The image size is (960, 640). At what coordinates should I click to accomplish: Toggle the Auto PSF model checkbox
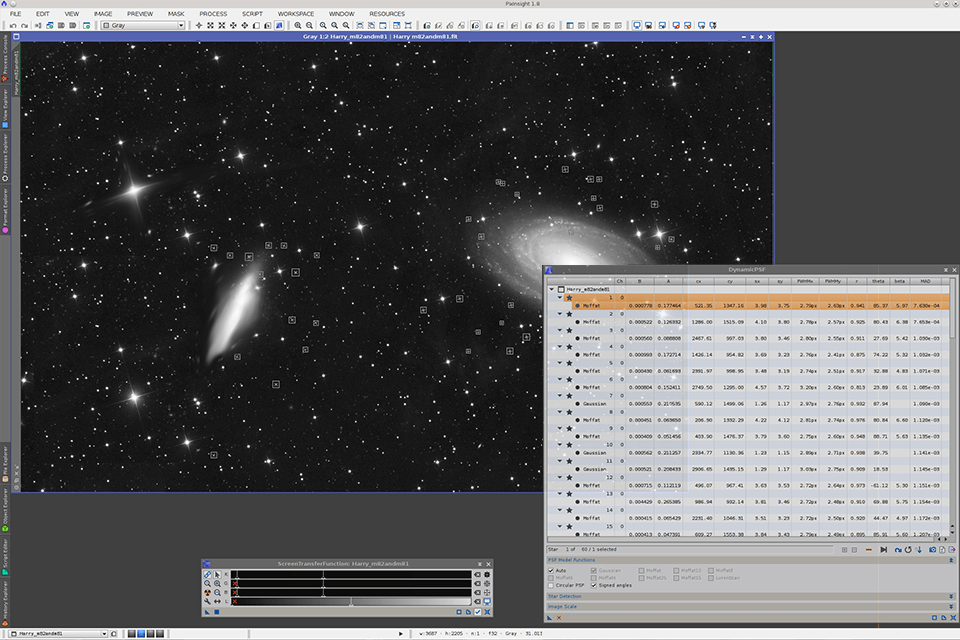(x=550, y=570)
